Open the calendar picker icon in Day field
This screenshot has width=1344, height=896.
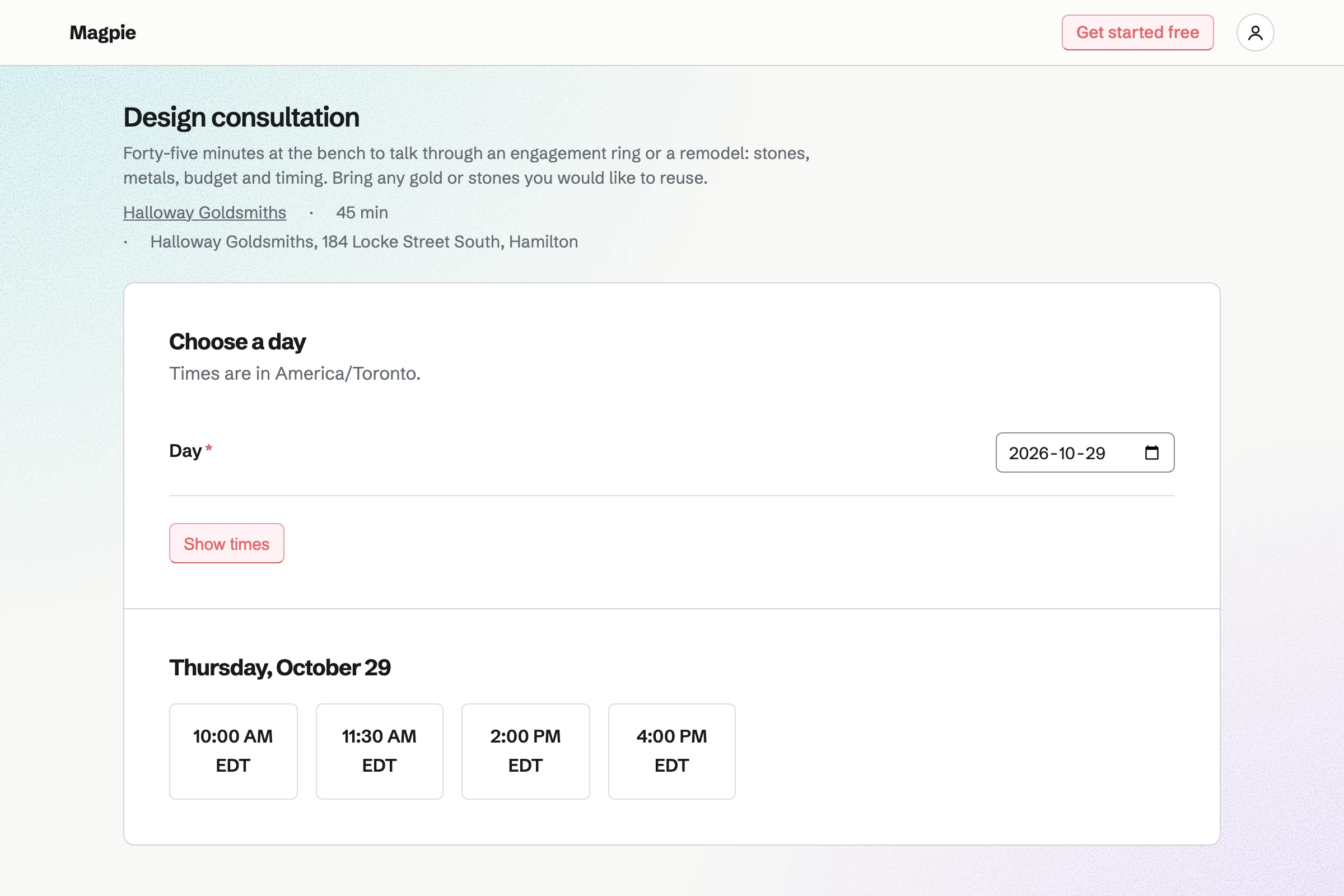(x=1151, y=452)
